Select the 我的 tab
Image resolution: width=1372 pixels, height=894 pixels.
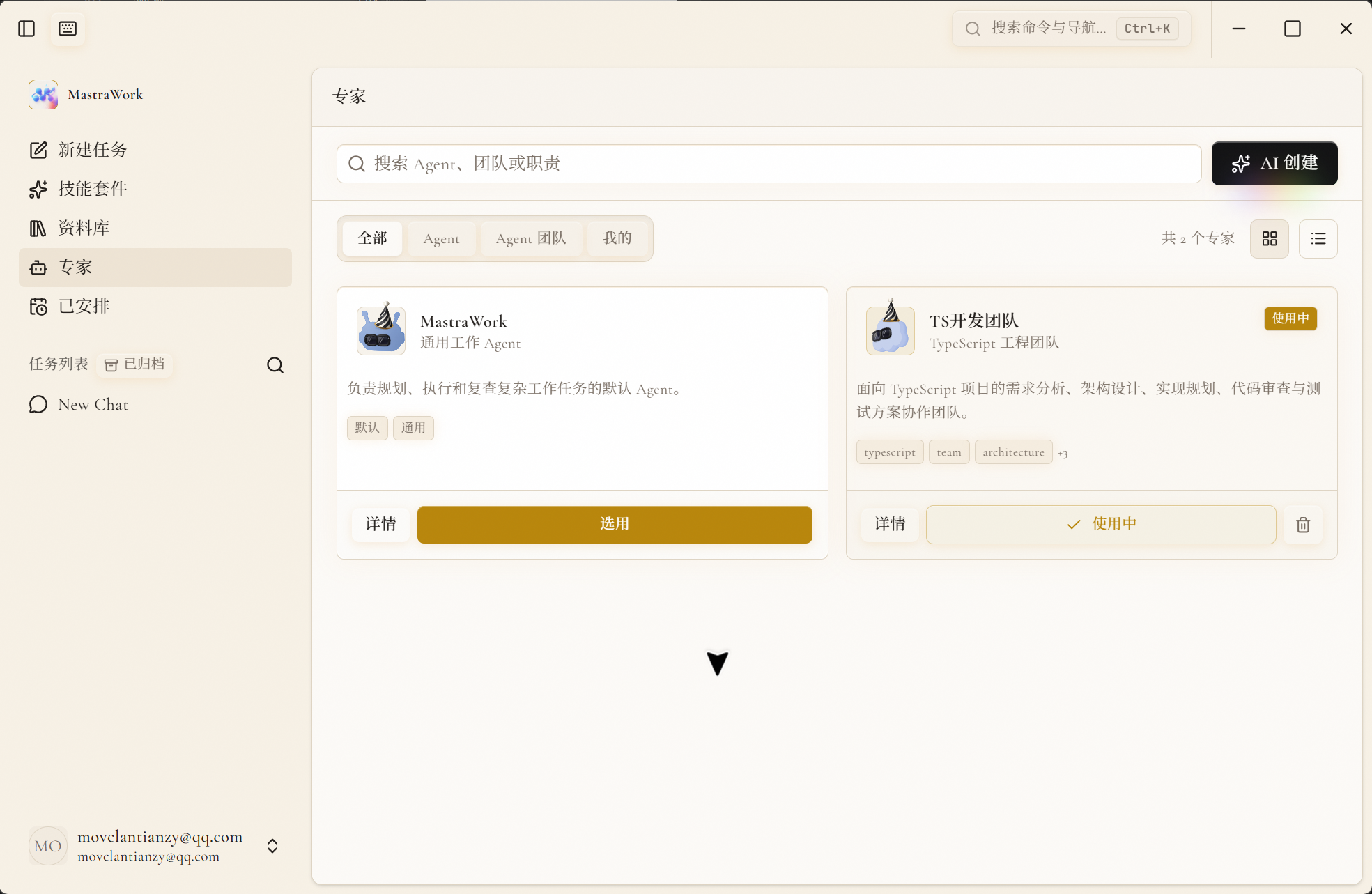(617, 238)
